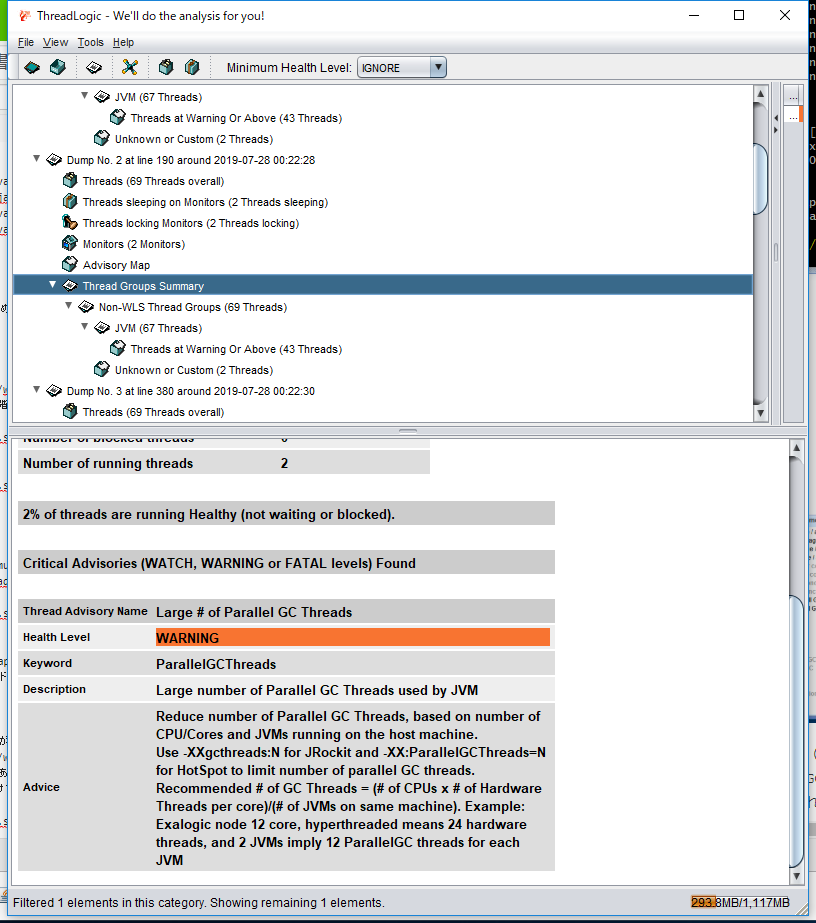Click the details pane scrollbar up arrow
Image resolution: width=816 pixels, height=923 pixels.
(796, 447)
